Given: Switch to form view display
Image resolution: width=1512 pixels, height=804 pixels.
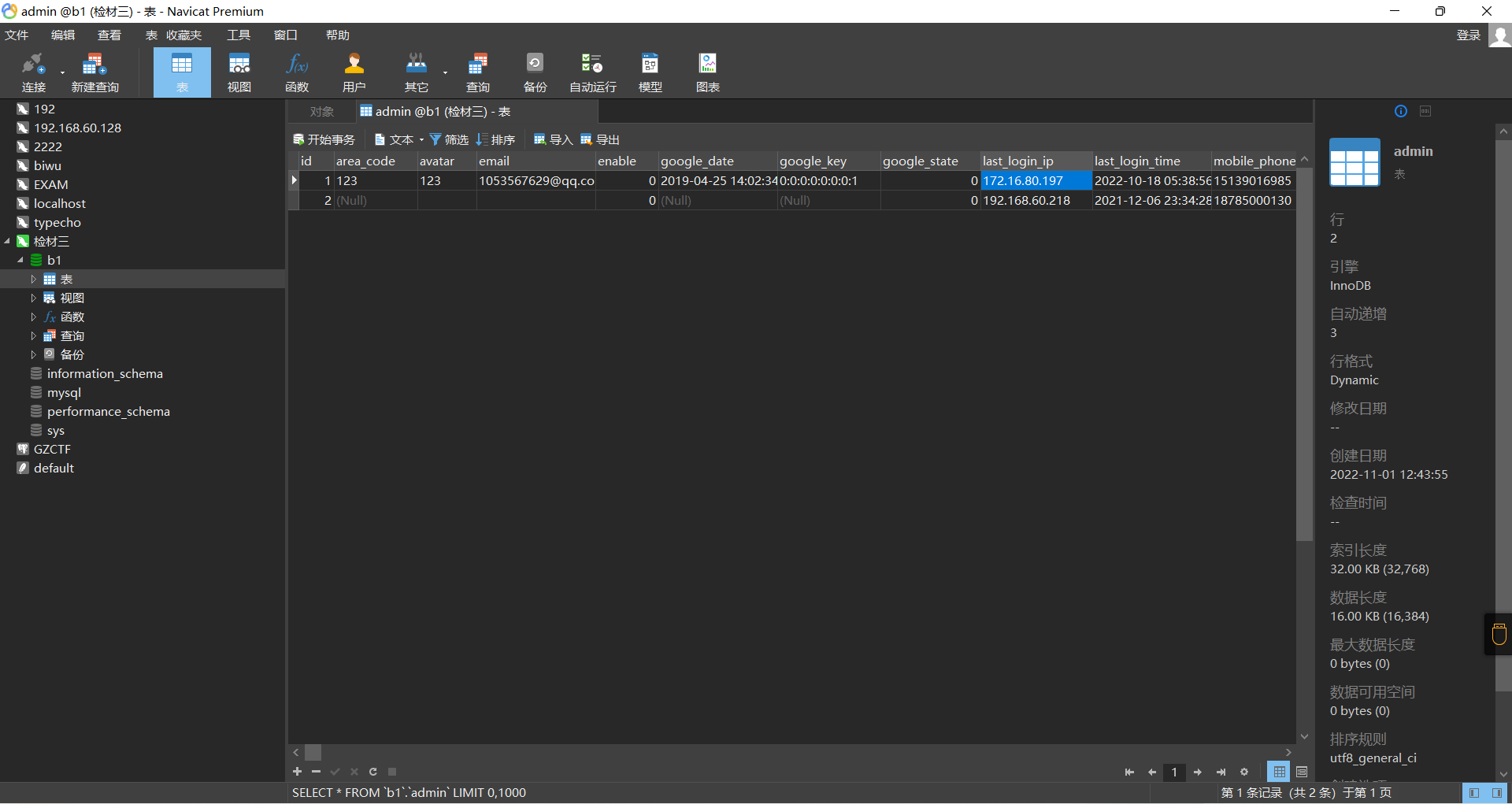Looking at the screenshot, I should (x=1302, y=773).
